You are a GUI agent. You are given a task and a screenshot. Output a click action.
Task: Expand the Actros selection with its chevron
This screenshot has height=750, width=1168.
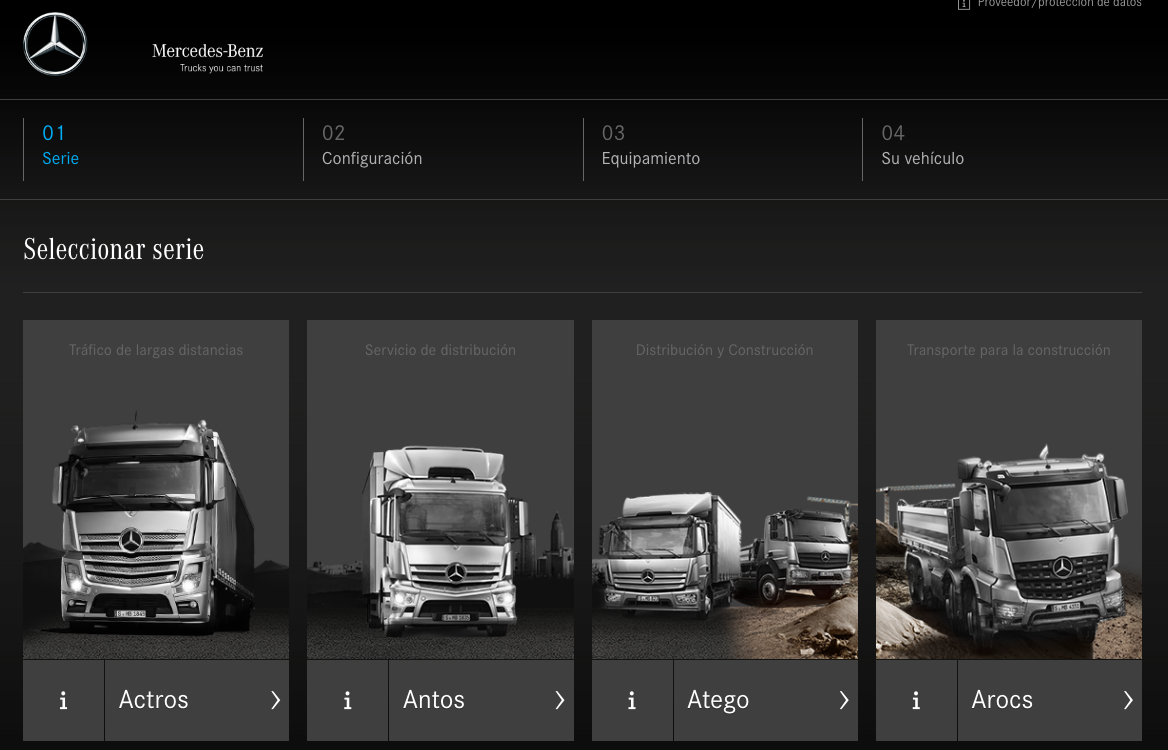[275, 700]
